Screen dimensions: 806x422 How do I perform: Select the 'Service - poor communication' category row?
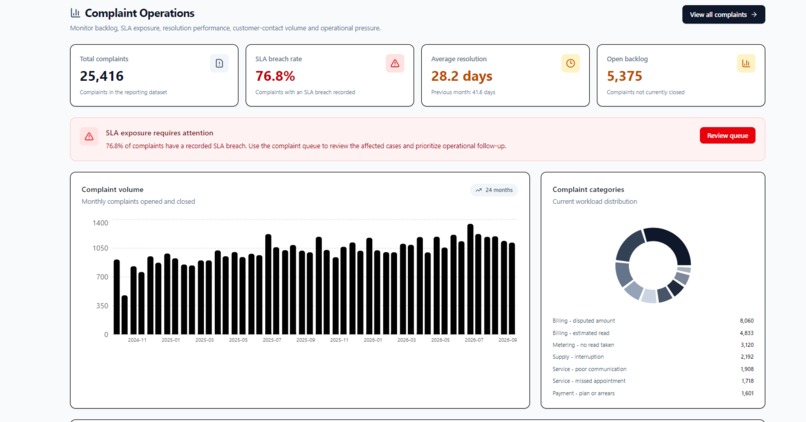pos(653,369)
